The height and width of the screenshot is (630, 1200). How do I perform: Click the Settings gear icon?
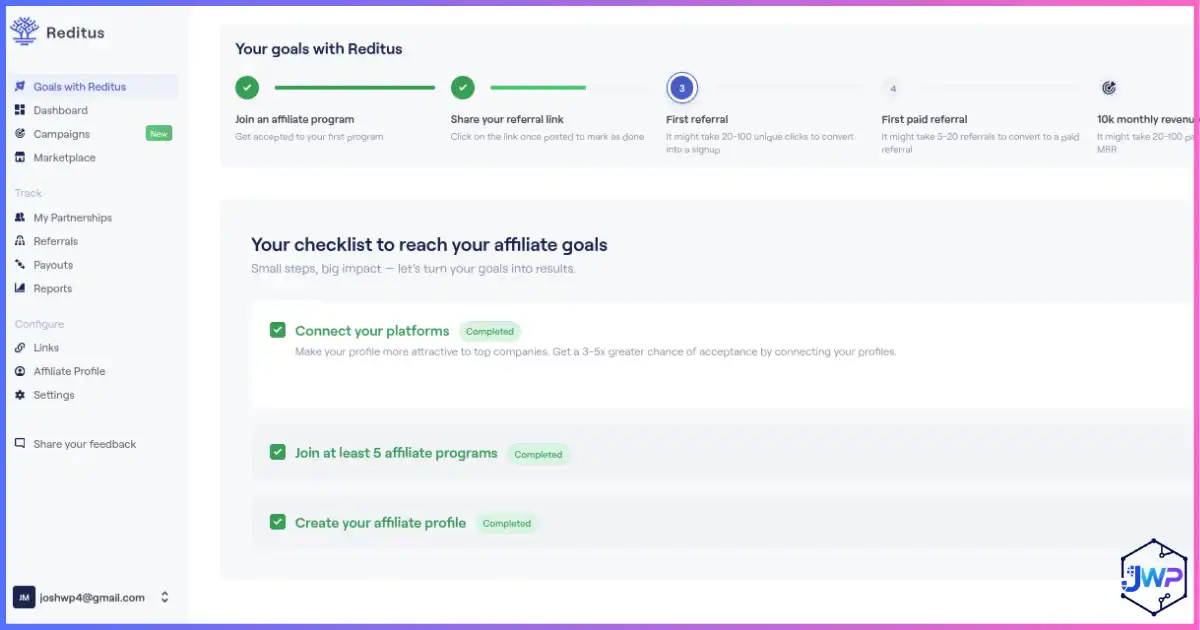coord(20,395)
